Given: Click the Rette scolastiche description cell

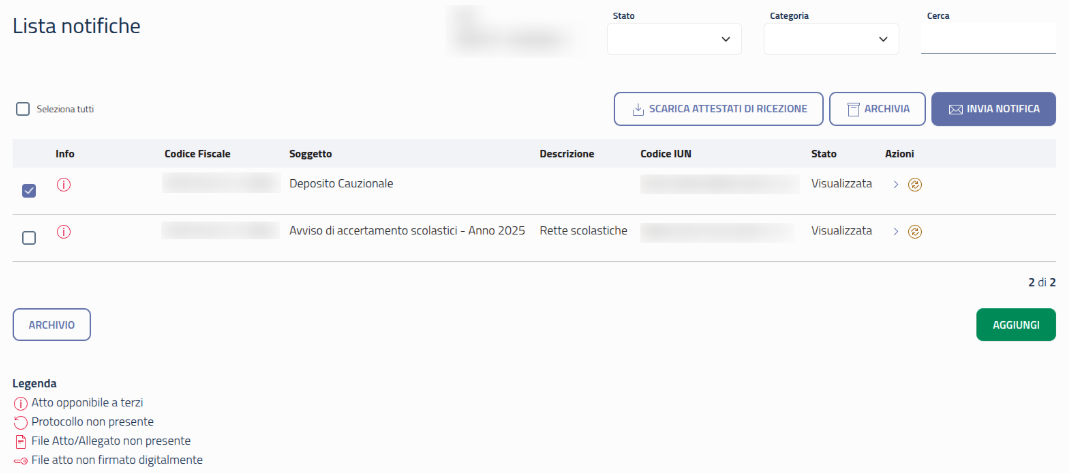Looking at the screenshot, I should (584, 231).
